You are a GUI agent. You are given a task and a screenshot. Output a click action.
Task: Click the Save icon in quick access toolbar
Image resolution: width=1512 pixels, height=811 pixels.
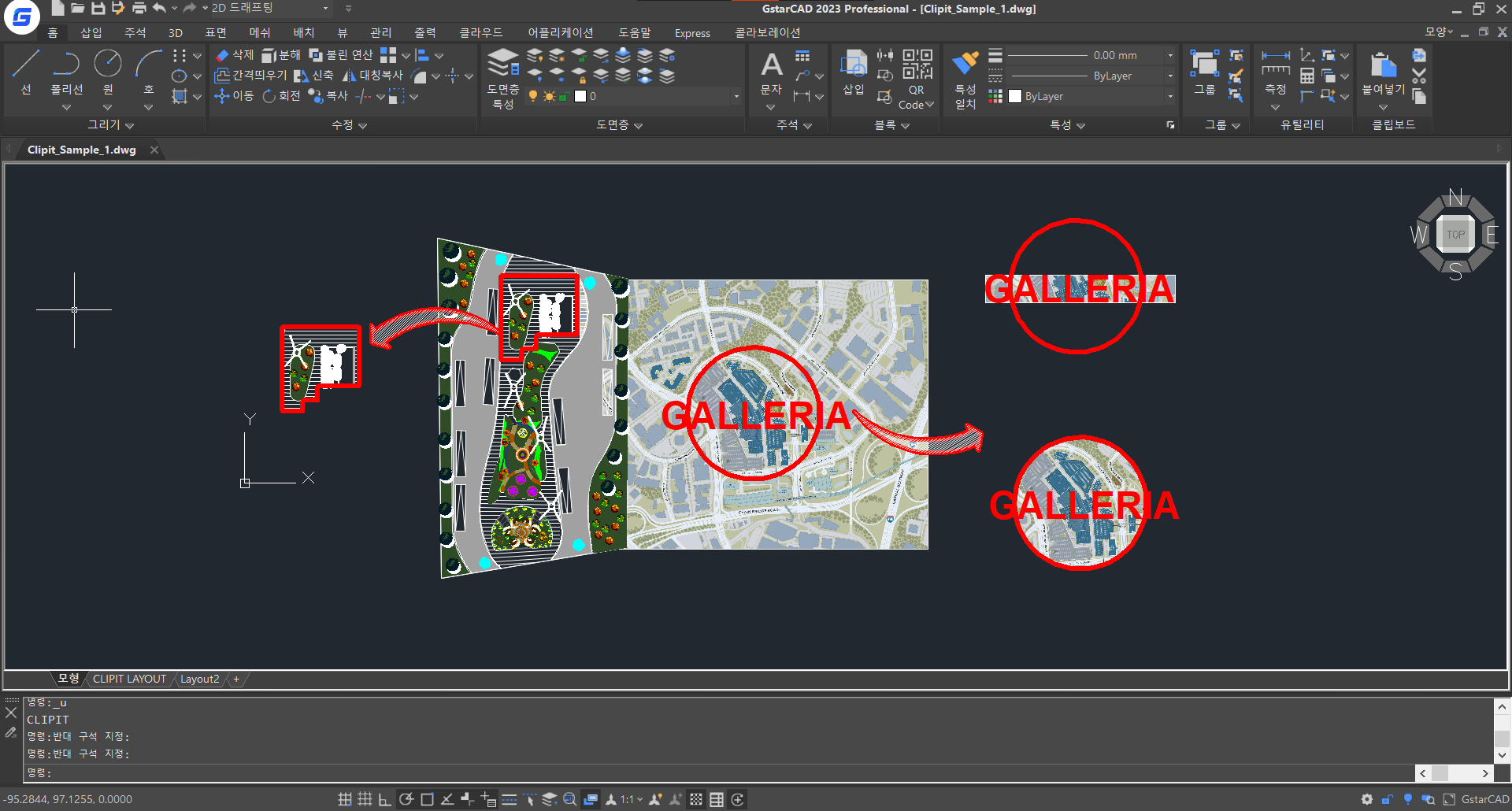[x=98, y=8]
